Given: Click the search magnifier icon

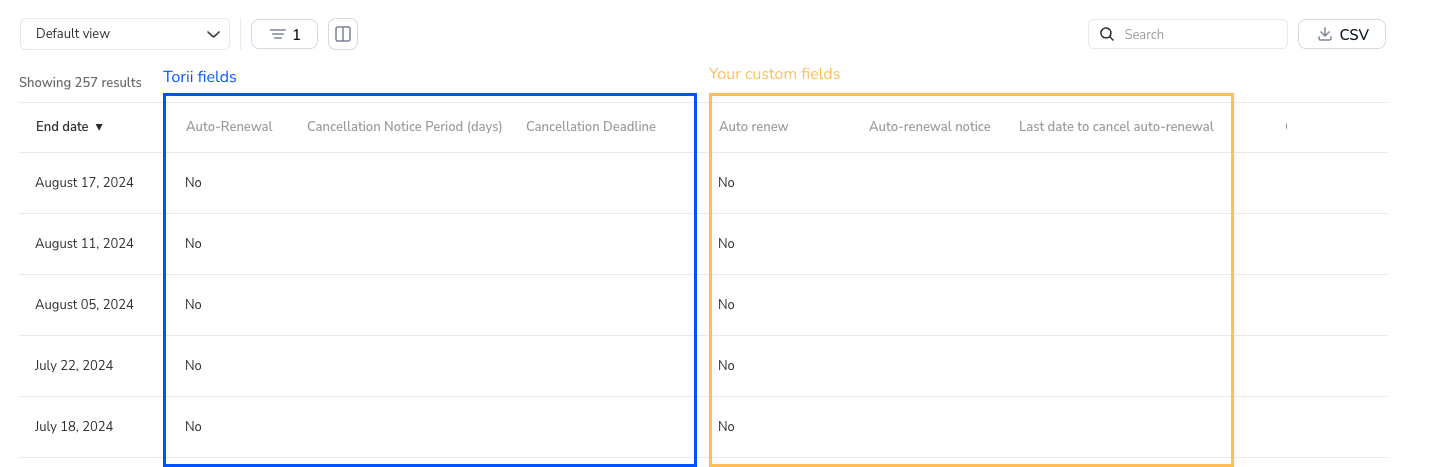Looking at the screenshot, I should (1107, 34).
